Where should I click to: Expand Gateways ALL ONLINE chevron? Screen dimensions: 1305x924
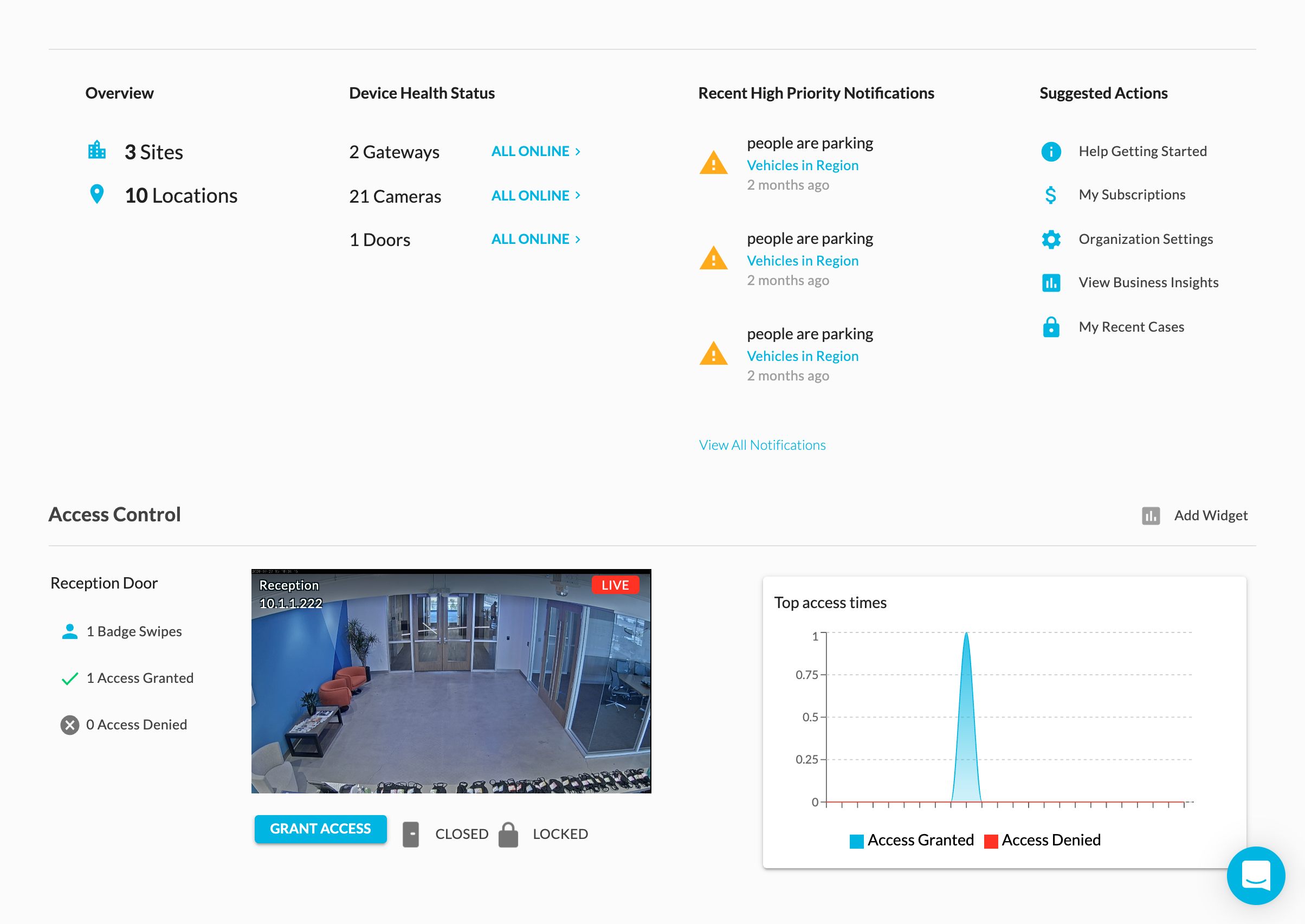pos(577,151)
